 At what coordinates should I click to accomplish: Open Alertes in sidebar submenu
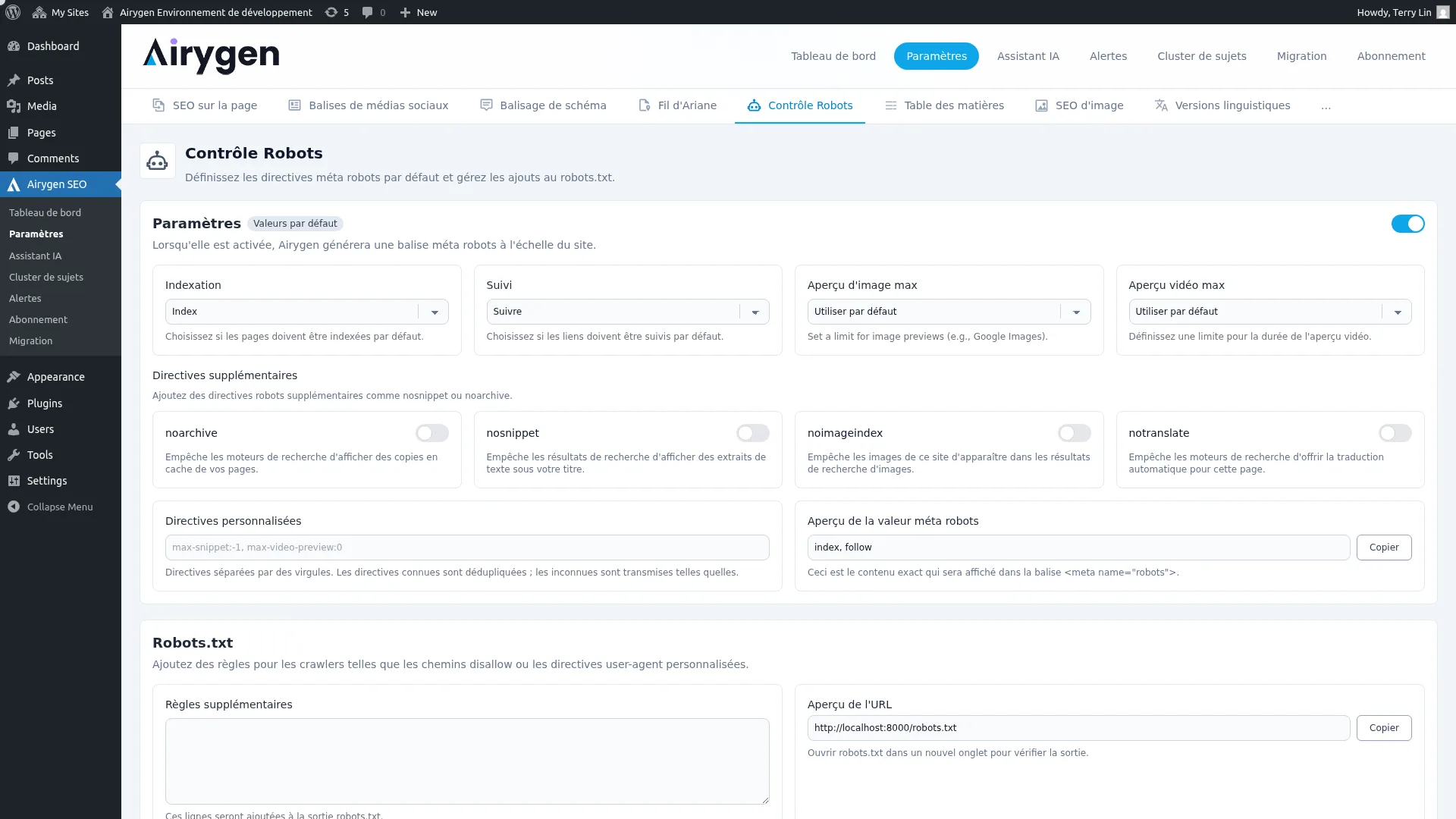[x=25, y=299]
